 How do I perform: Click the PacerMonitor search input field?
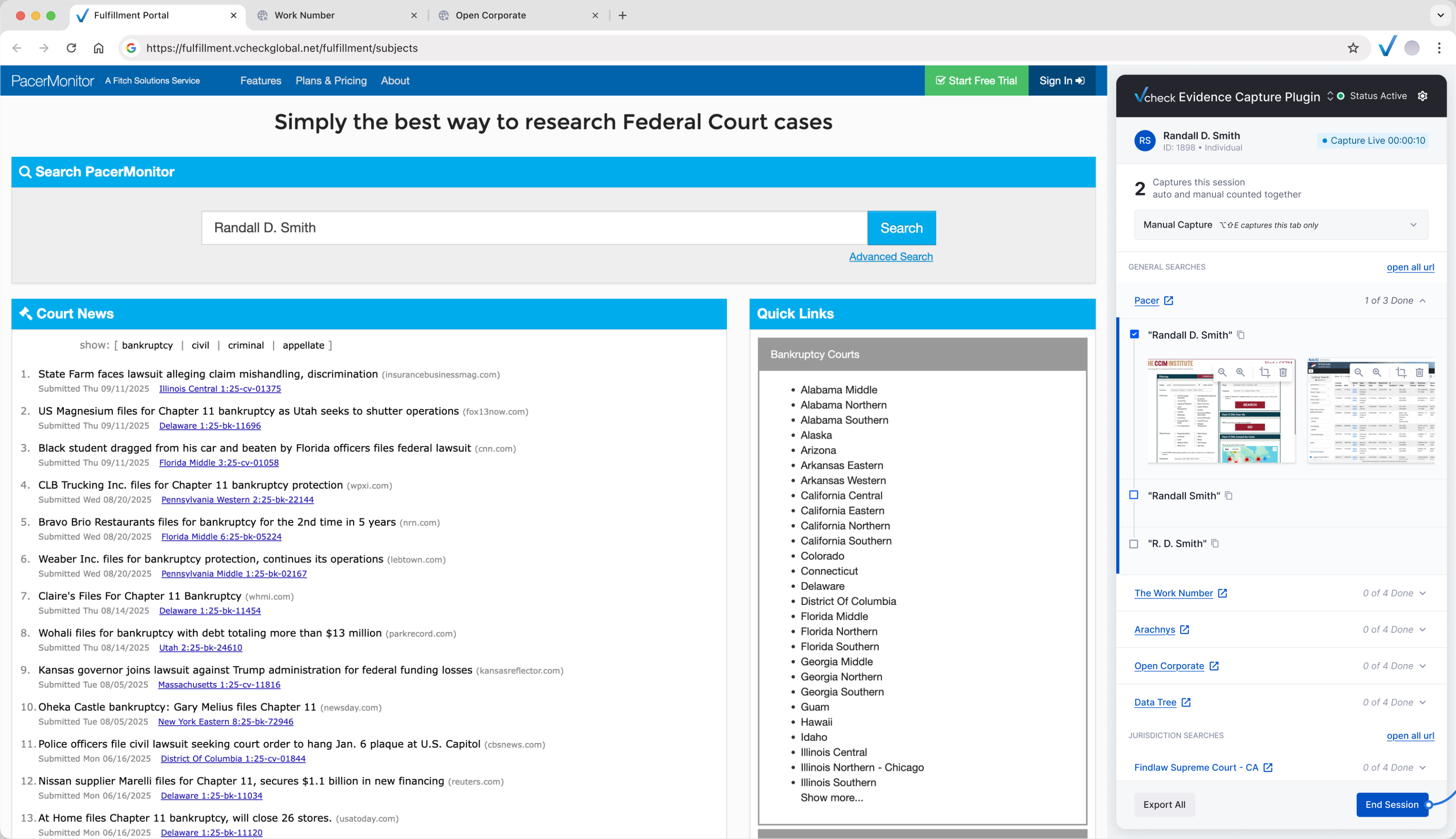(535, 228)
